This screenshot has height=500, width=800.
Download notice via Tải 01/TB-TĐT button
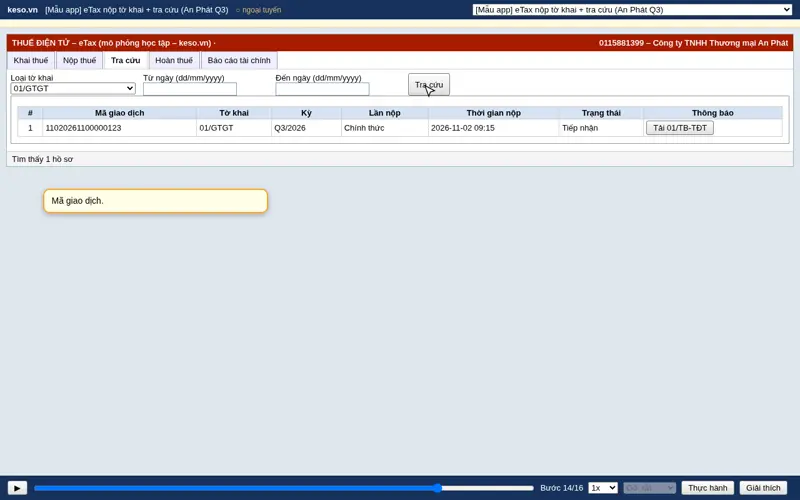pyautogui.click(x=680, y=128)
